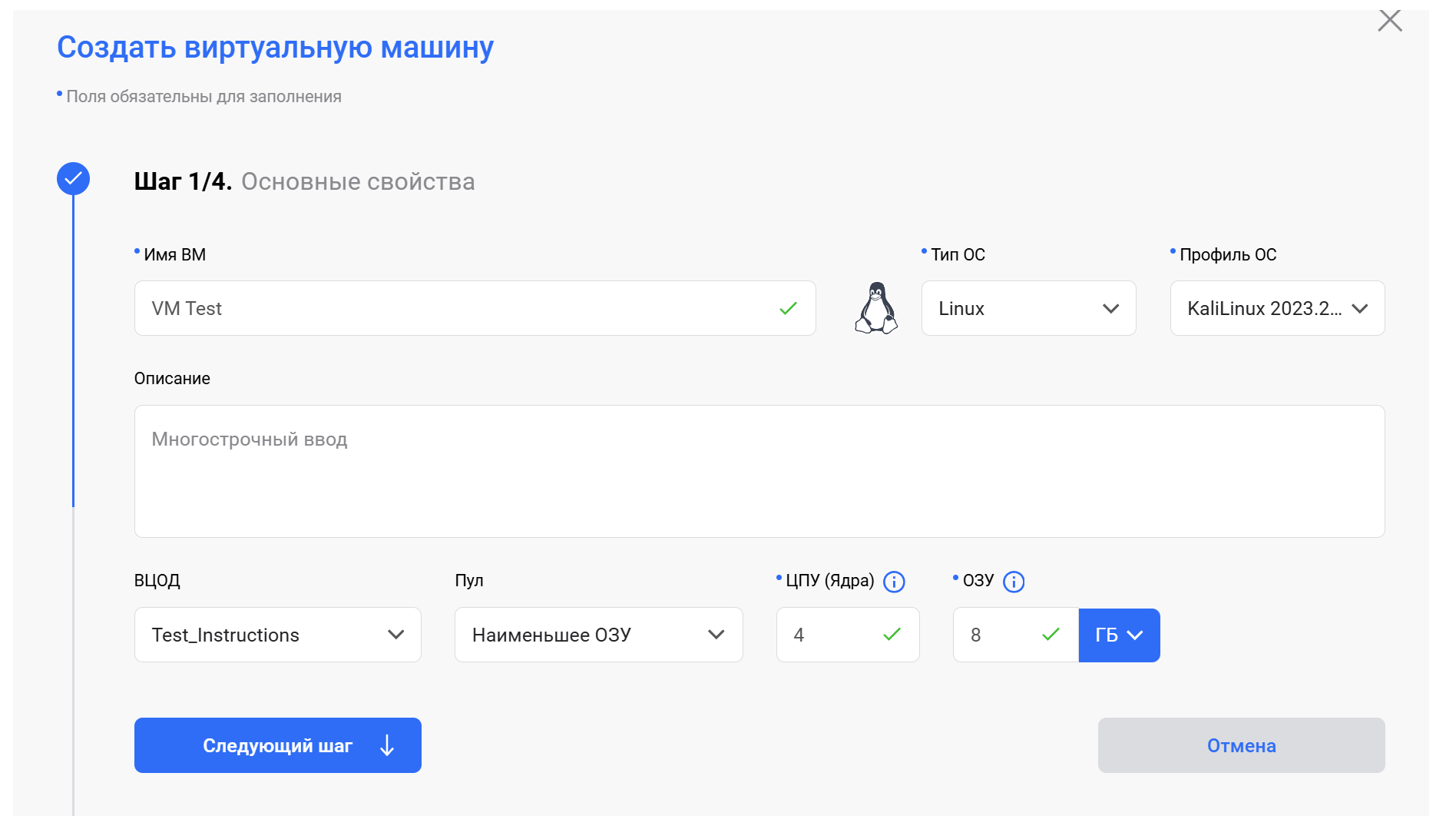Image resolution: width=1456 pixels, height=816 pixels.
Task: Open the Тип ОС Linux dropdown
Action: 1028,308
